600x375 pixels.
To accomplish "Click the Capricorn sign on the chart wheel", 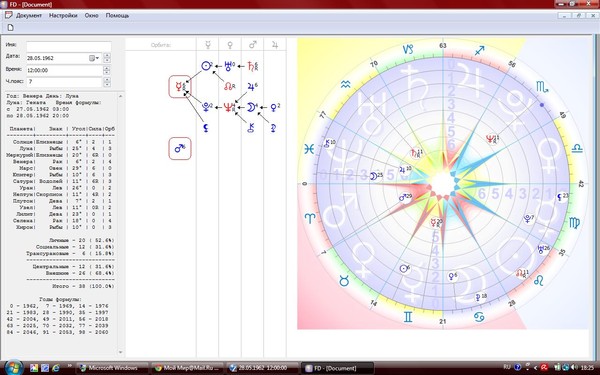I will point(408,49).
